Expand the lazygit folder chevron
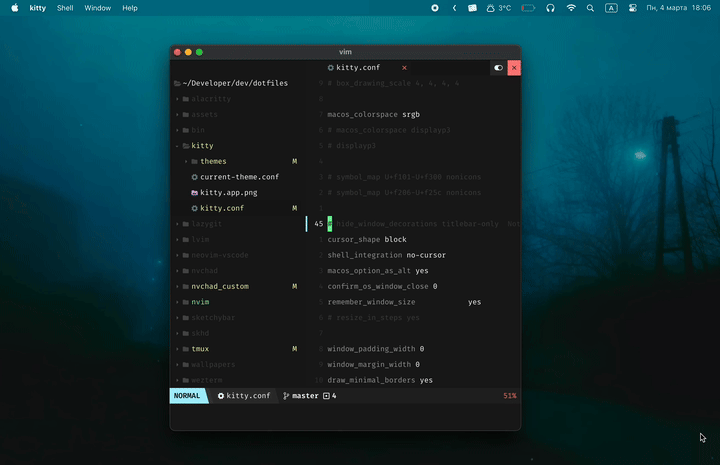 (x=177, y=224)
